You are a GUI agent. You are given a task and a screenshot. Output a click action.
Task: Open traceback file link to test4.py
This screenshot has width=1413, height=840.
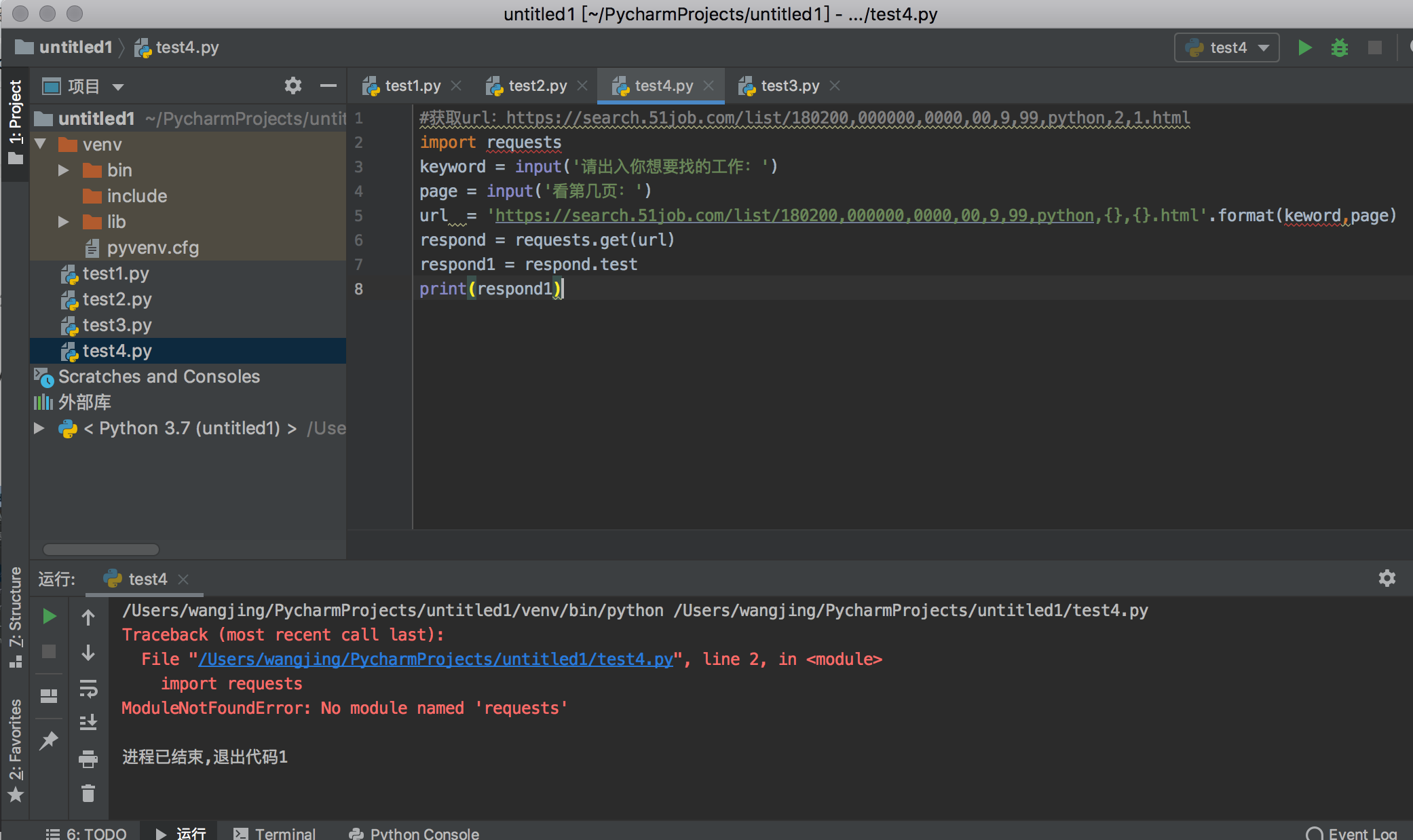pos(436,659)
